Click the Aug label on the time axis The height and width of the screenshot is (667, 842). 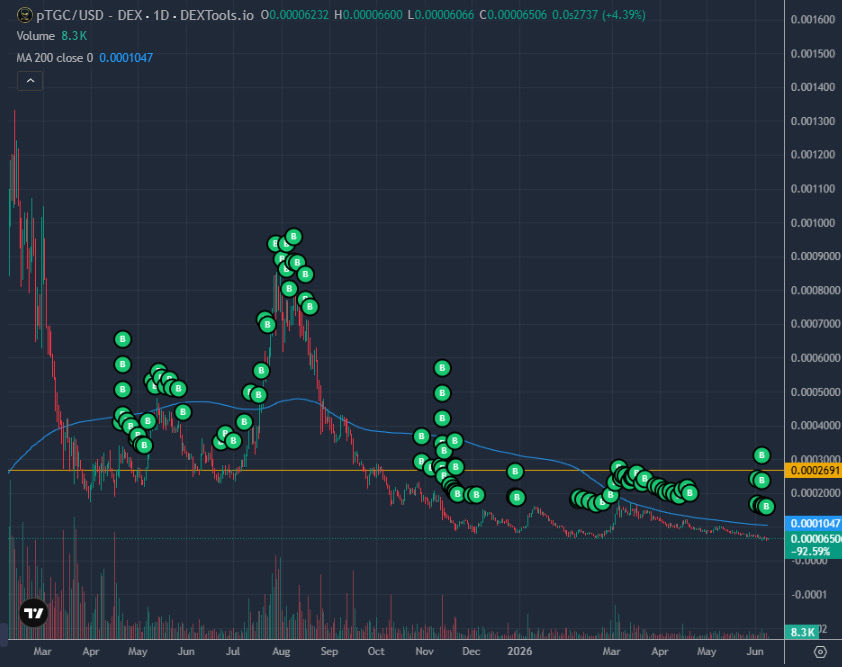click(281, 651)
